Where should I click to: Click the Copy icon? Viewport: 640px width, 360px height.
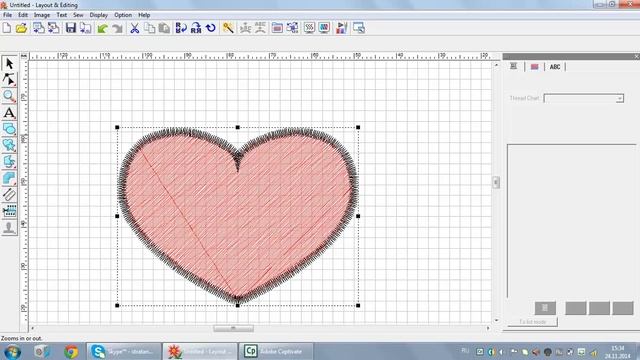point(149,28)
